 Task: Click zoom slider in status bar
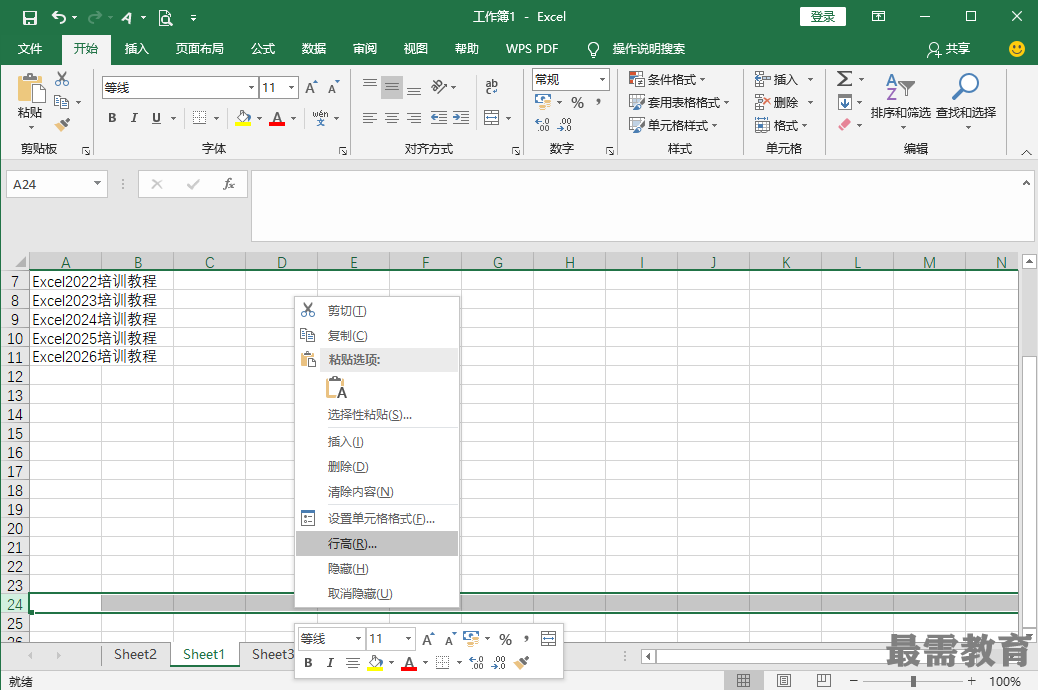[x=913, y=681]
